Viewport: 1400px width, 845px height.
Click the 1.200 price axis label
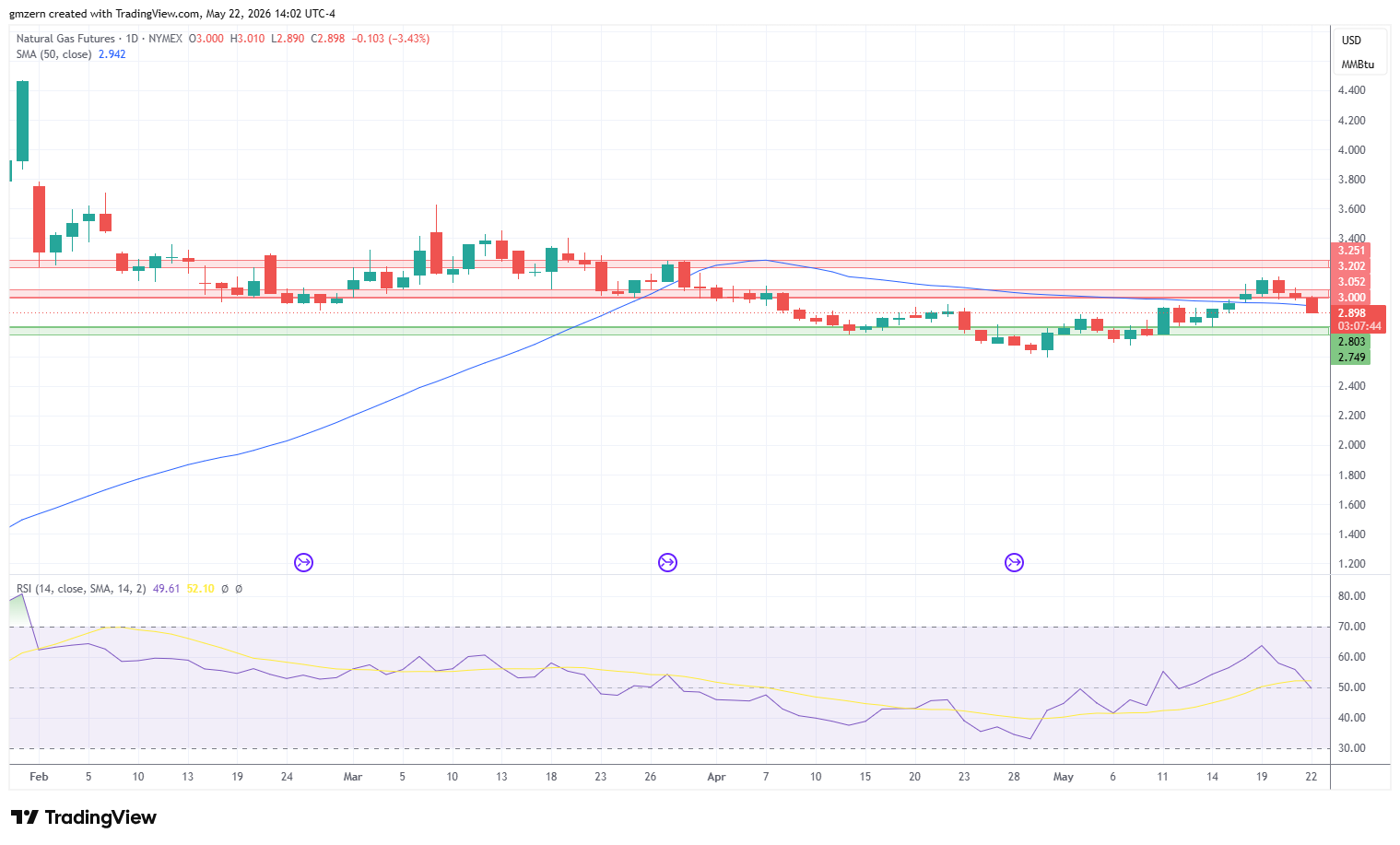click(x=1351, y=564)
